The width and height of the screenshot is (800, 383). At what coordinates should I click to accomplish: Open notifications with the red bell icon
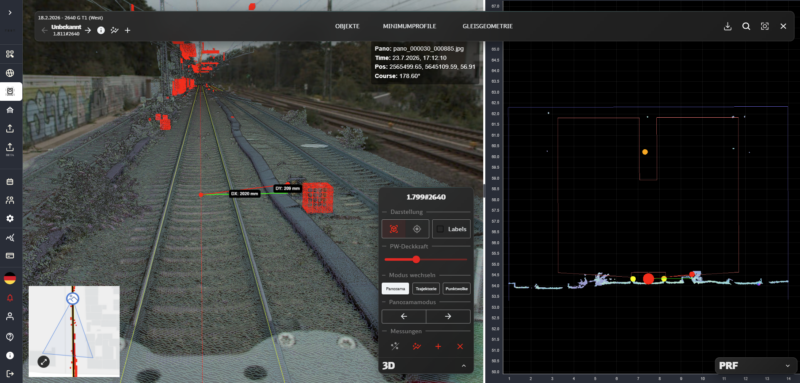click(10, 298)
